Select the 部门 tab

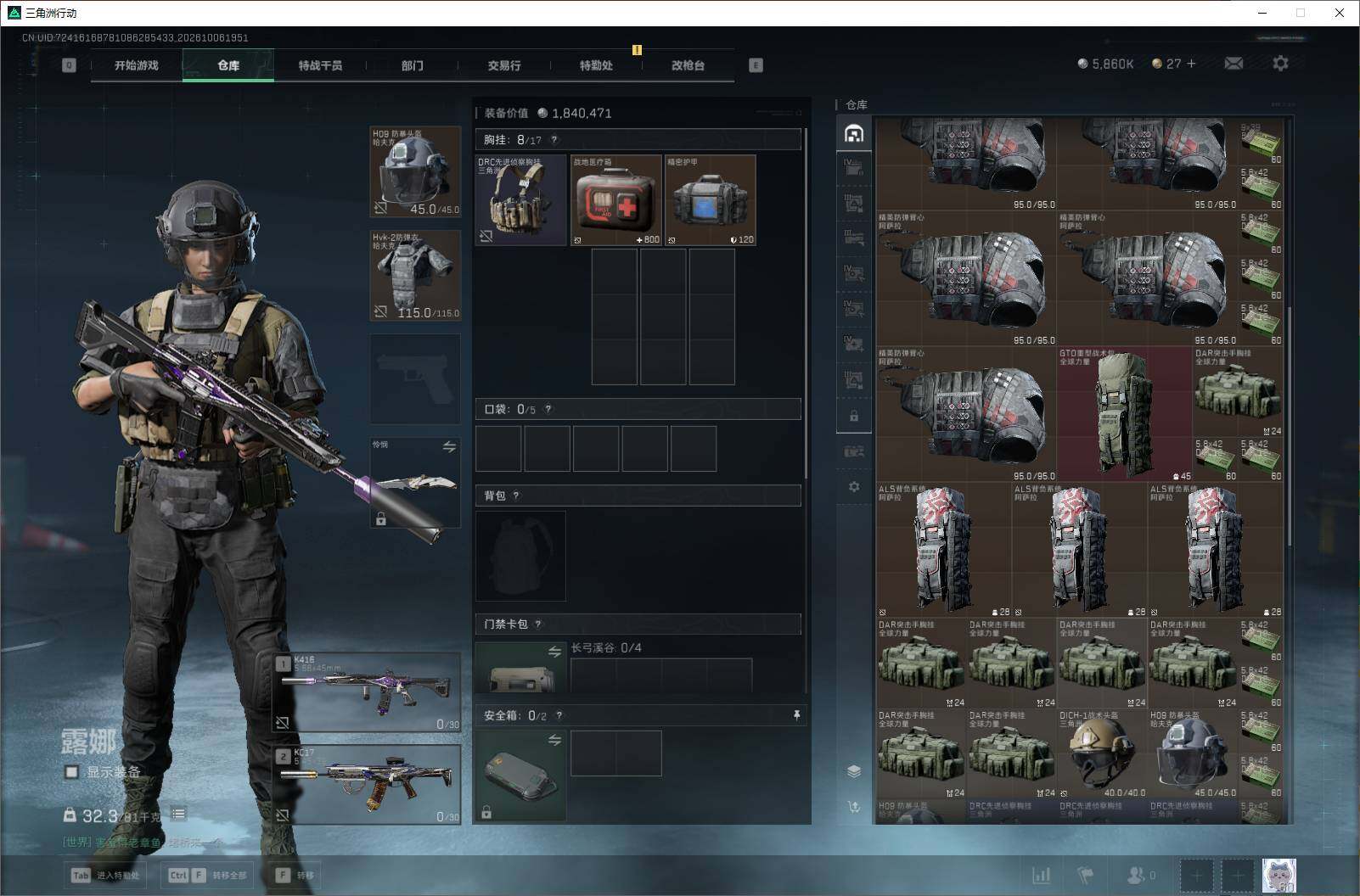(413, 65)
